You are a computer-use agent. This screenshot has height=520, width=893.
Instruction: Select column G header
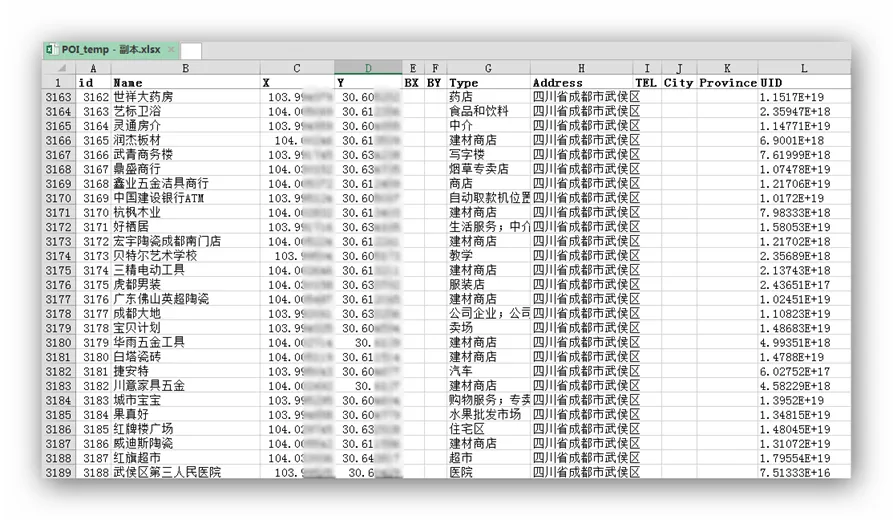coord(488,68)
